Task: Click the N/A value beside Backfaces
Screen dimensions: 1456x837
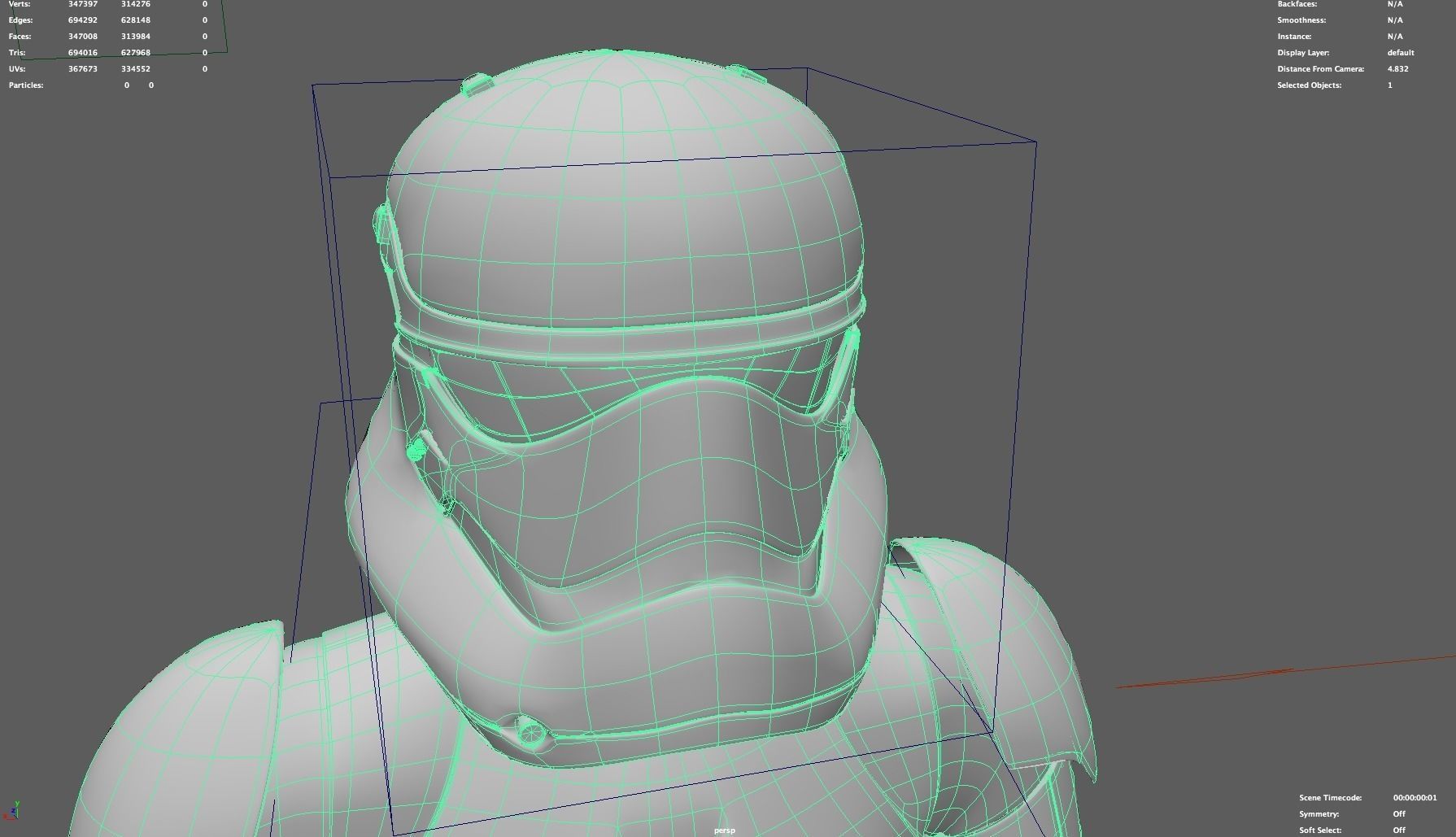Action: pos(1395,4)
